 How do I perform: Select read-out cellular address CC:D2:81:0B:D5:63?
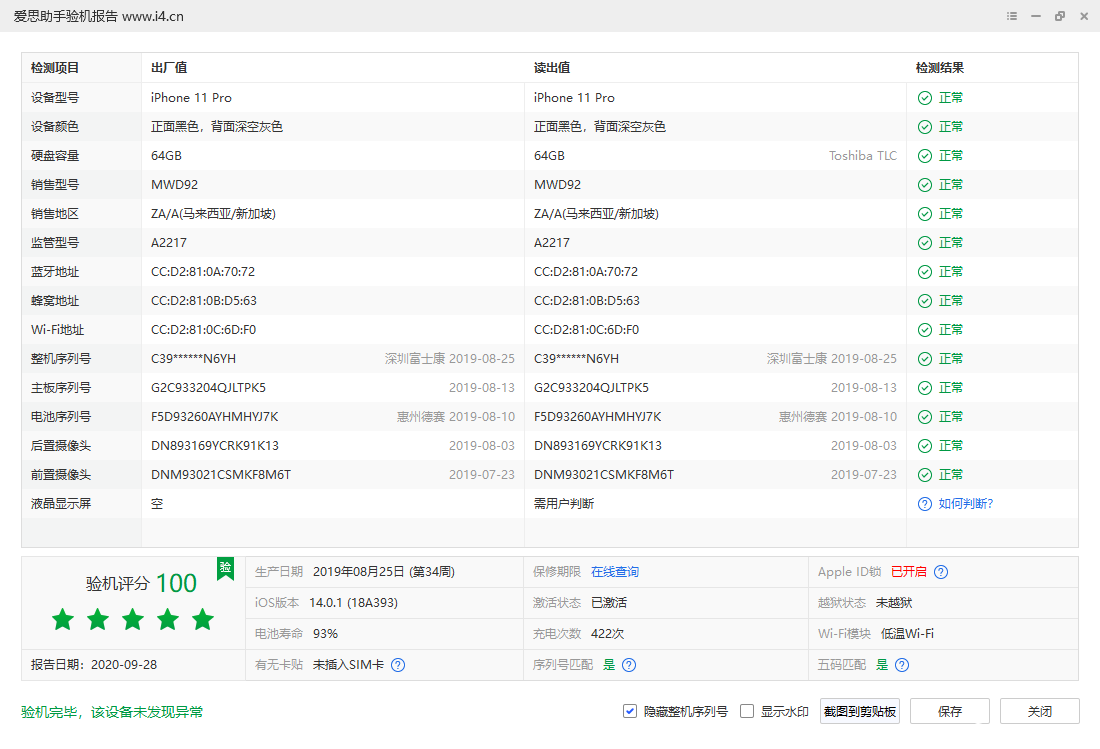point(586,301)
